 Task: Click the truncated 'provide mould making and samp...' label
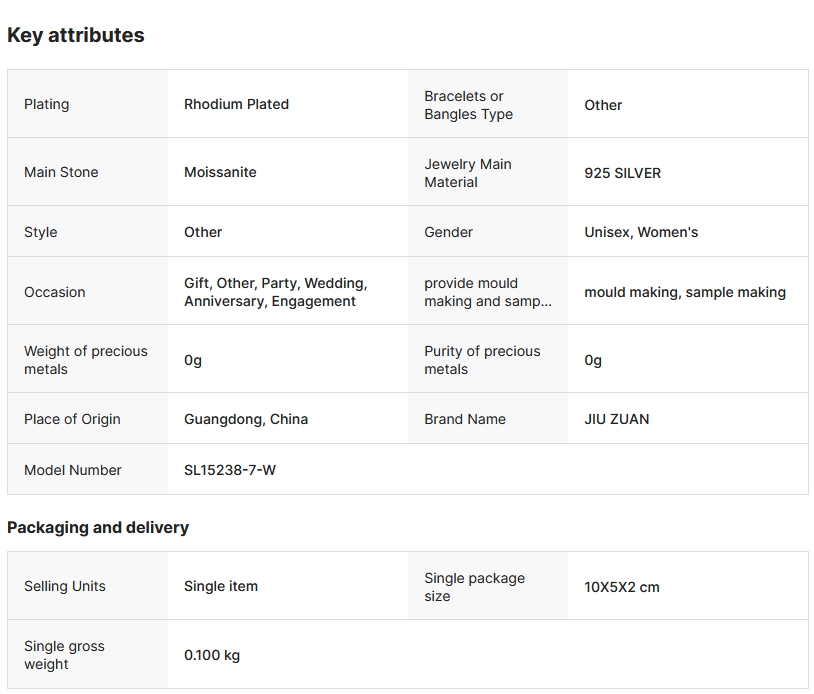pos(487,292)
